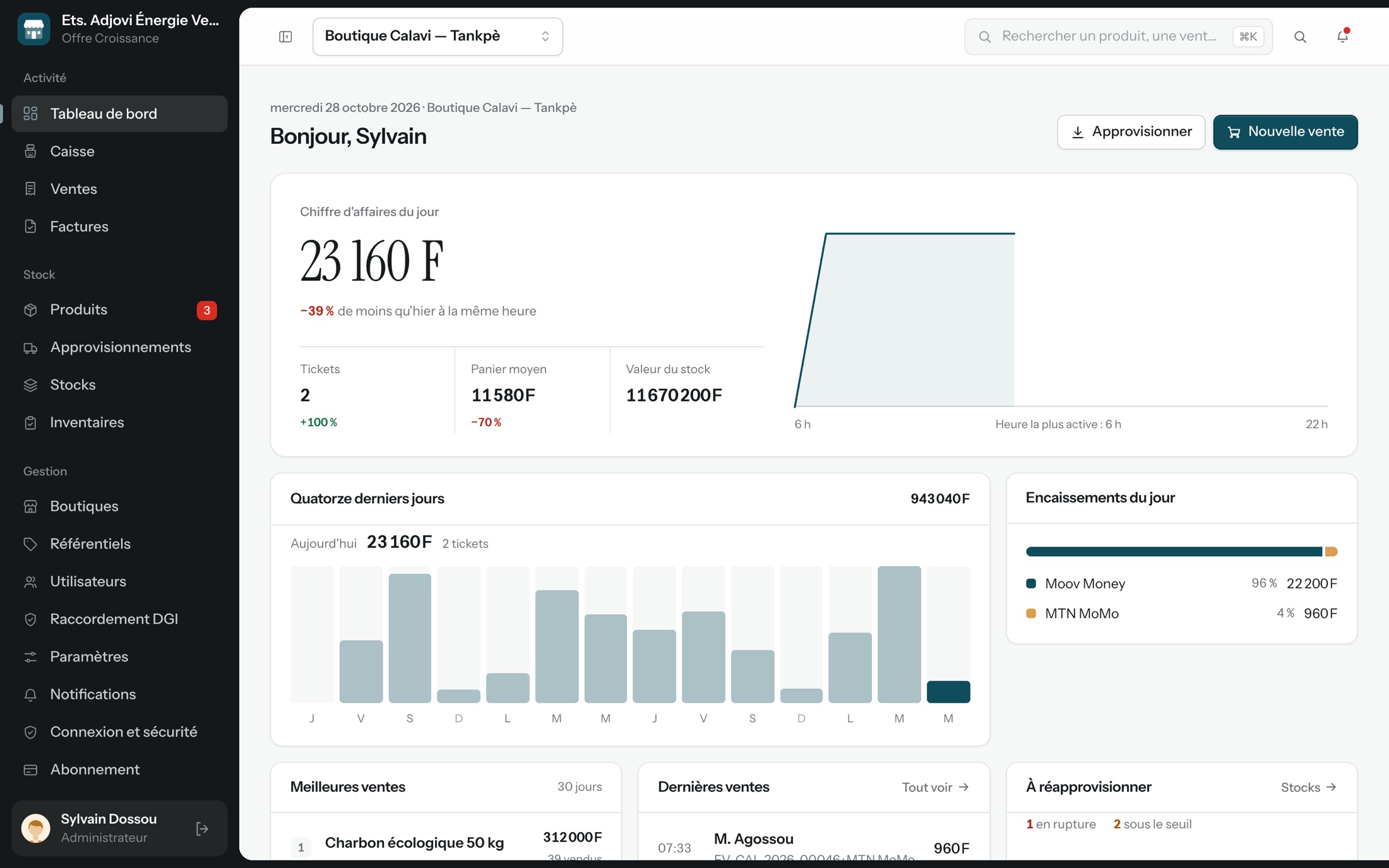Viewport: 1389px width, 868px height.
Task: Click the Moov Money segment of the payments bar
Action: click(x=1174, y=552)
